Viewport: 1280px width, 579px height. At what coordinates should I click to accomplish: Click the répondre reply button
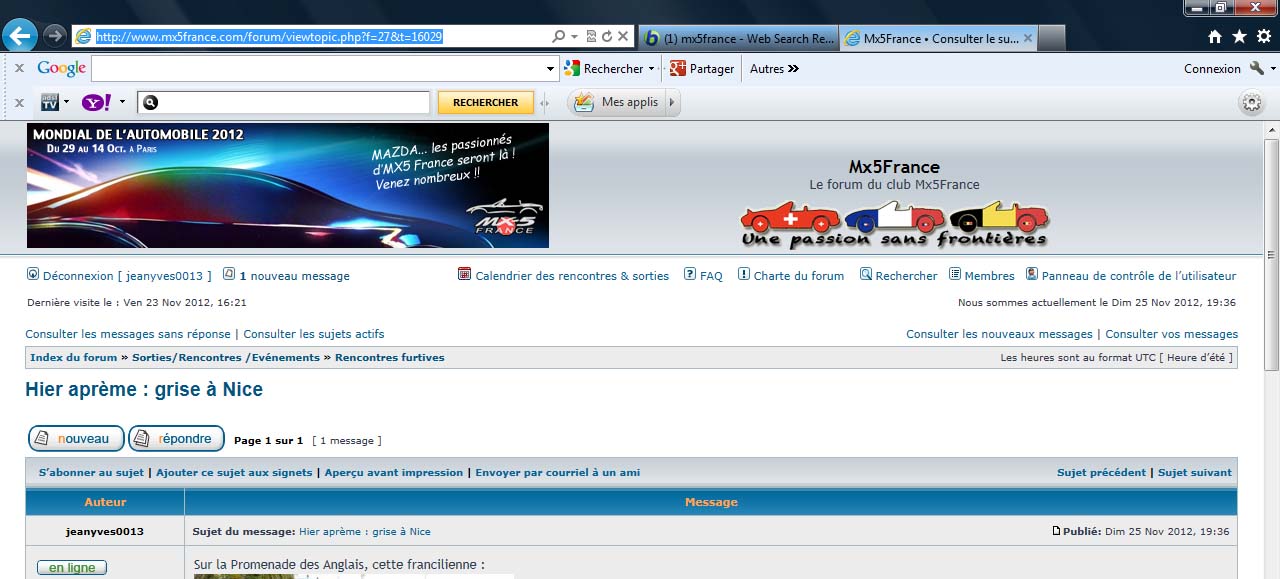(x=176, y=439)
